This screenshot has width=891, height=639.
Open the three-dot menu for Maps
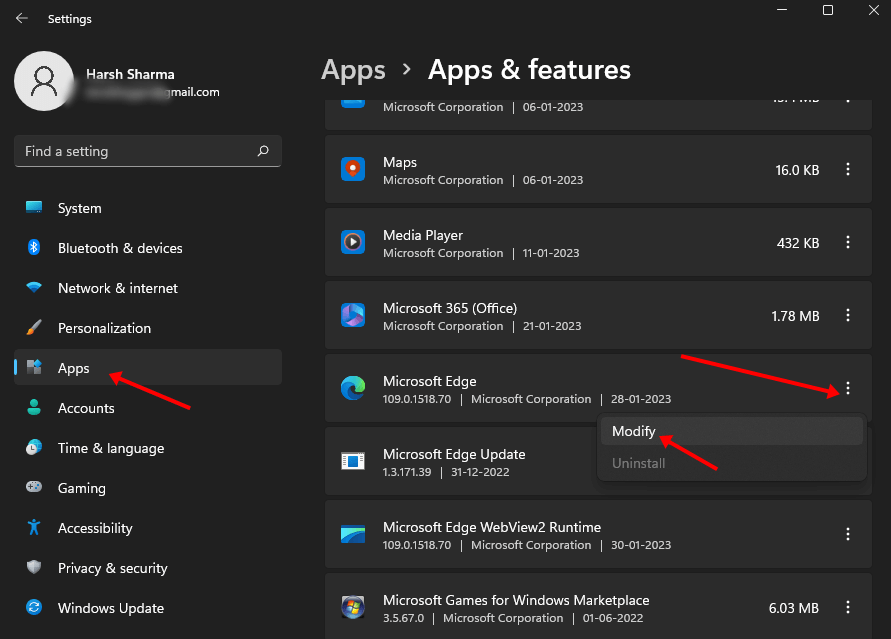click(848, 170)
